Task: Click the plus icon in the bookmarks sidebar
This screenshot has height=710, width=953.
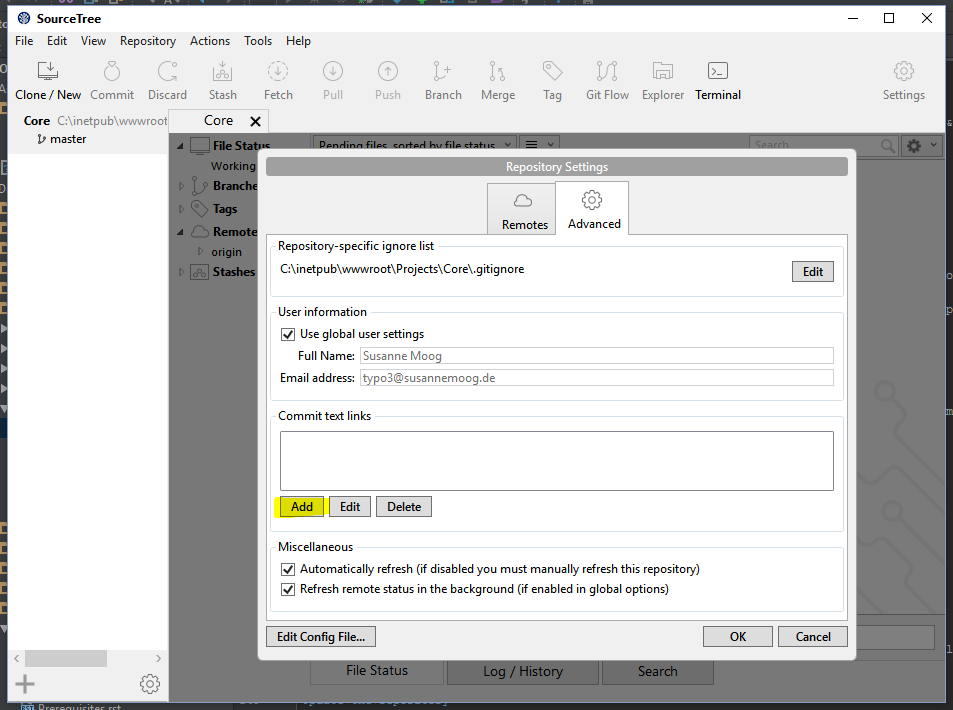Action: point(25,684)
